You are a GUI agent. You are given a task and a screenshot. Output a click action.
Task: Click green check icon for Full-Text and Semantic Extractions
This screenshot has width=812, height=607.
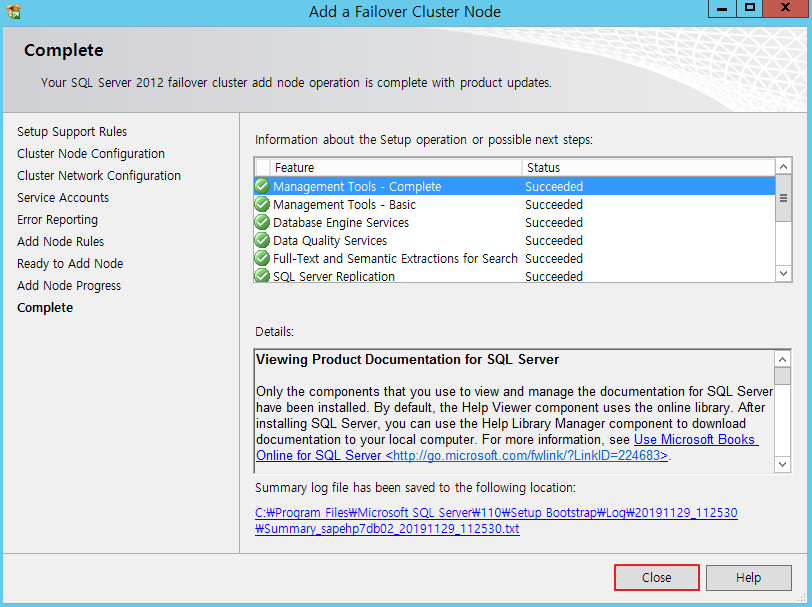[262, 258]
